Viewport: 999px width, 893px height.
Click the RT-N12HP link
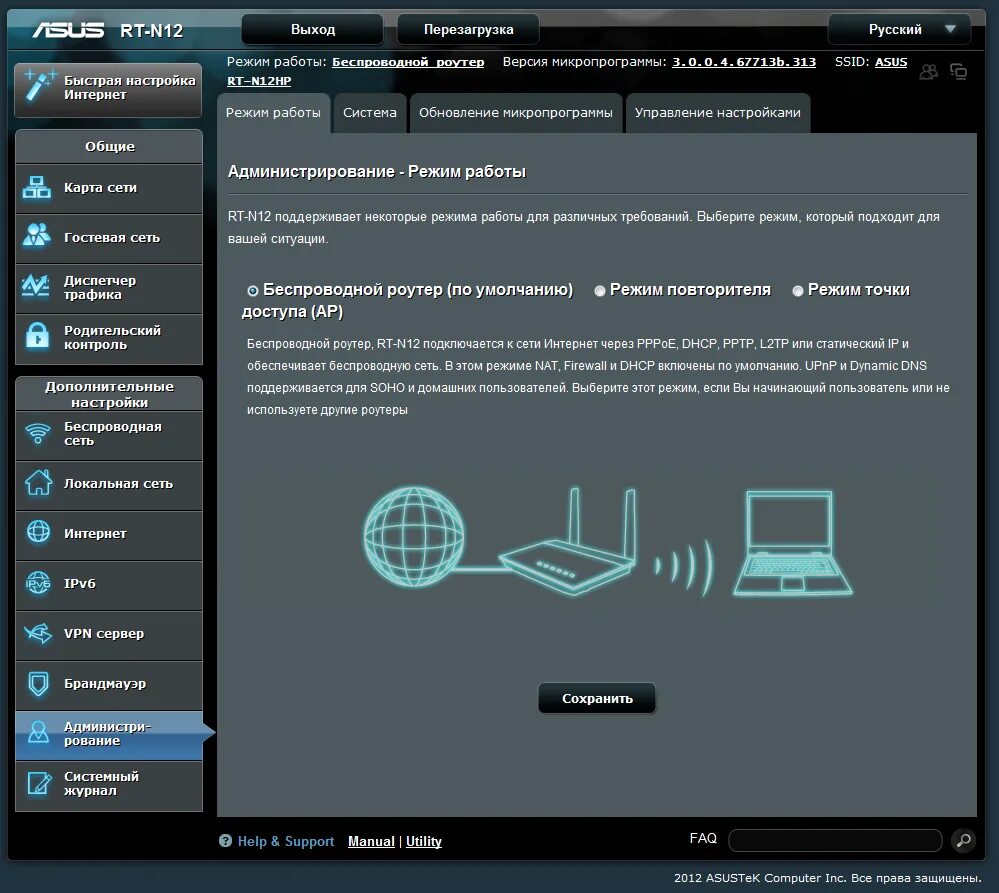(259, 81)
